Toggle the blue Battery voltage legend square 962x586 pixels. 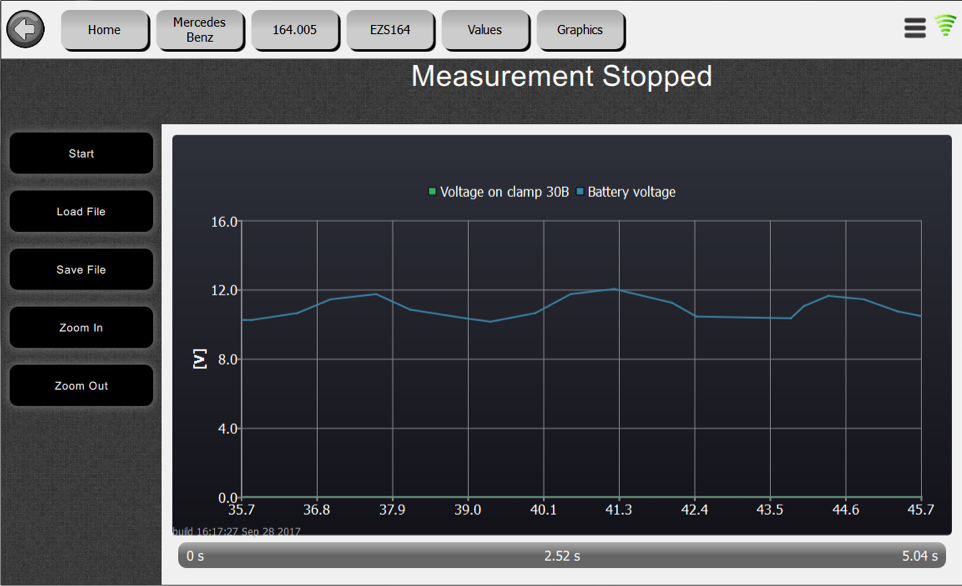point(580,191)
